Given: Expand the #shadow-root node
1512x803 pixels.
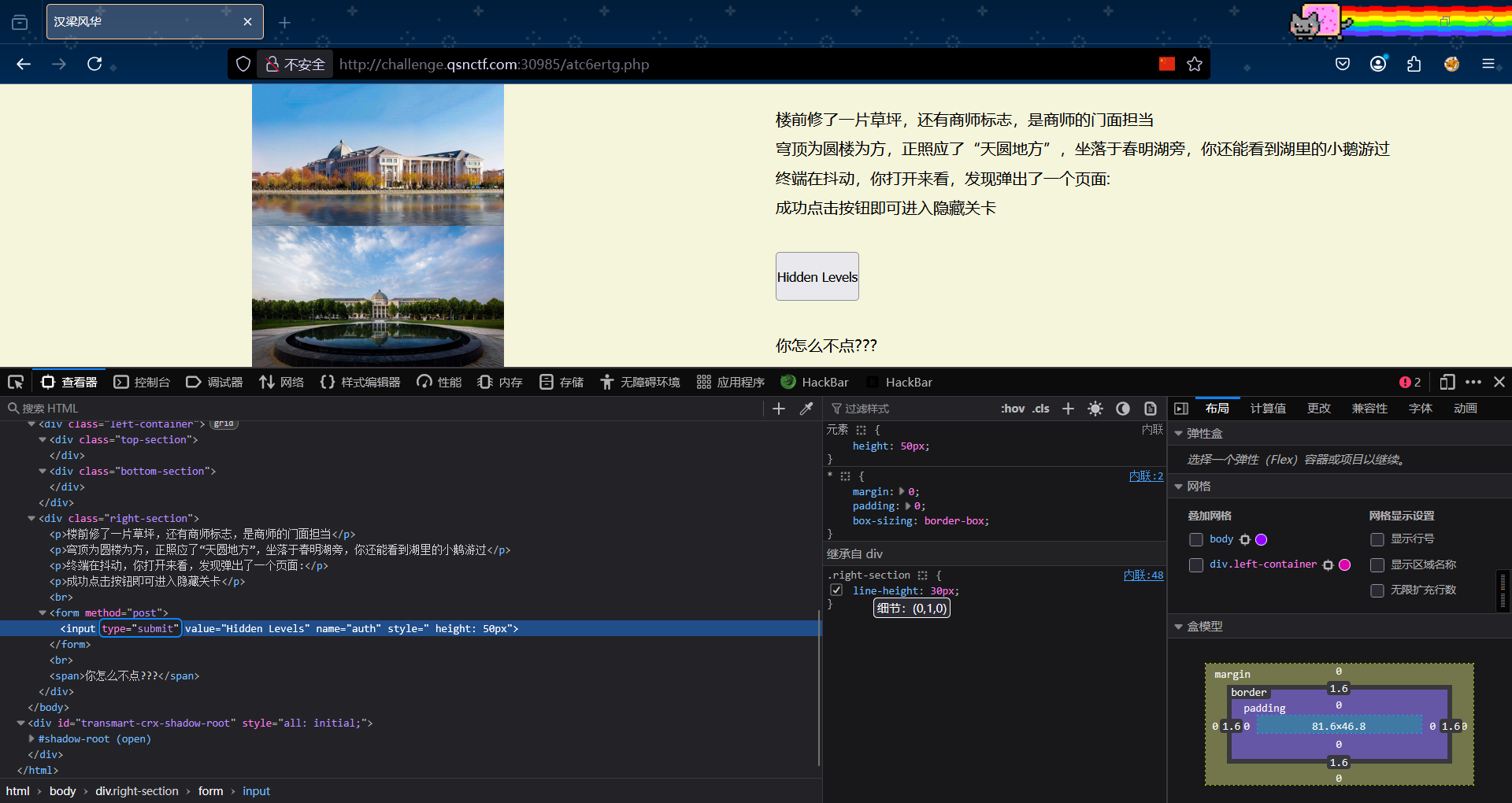Looking at the screenshot, I should tap(31, 739).
